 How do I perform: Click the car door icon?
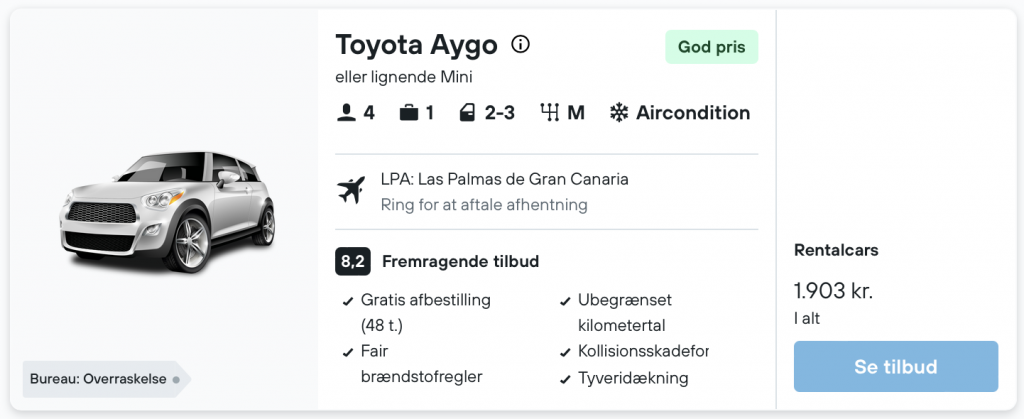point(467,114)
